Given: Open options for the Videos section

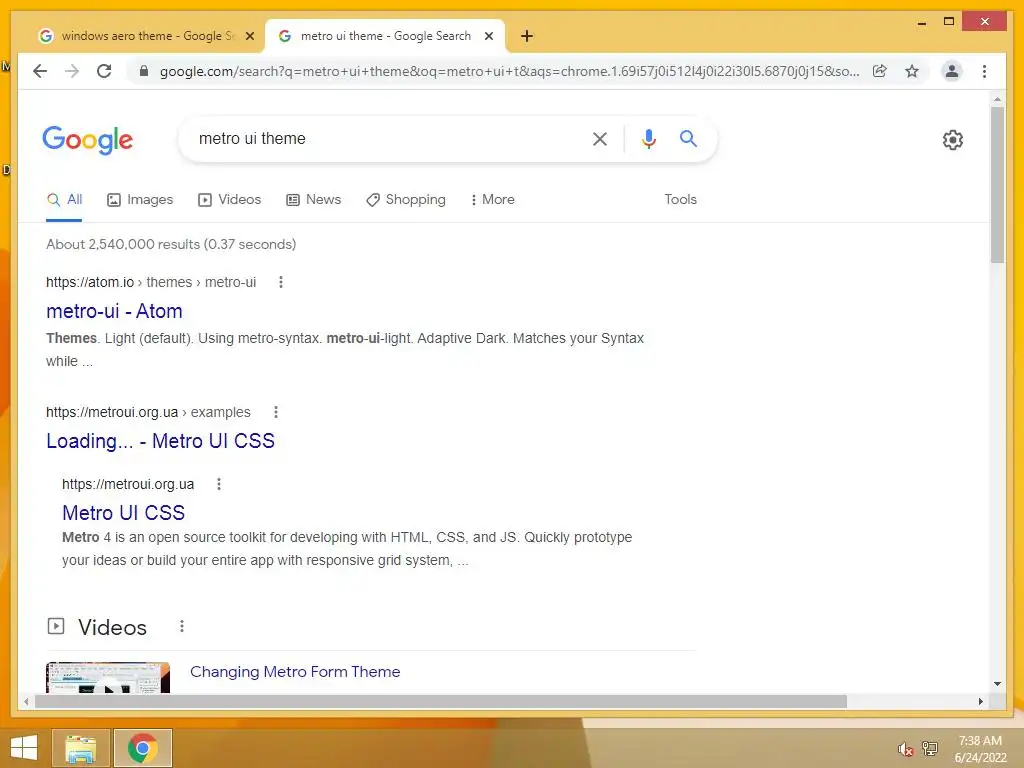Looking at the screenshot, I should 182,626.
